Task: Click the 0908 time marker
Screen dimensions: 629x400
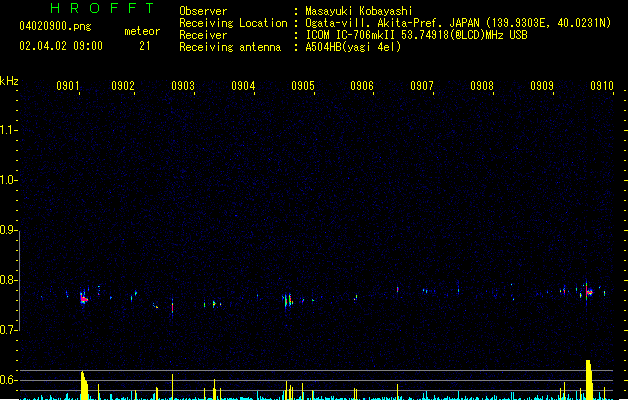Action: pyautogui.click(x=482, y=86)
